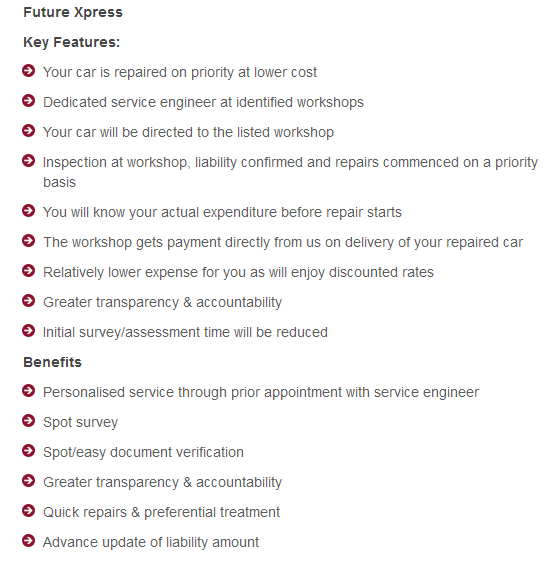This screenshot has height=571, width=547.
Task: Click the 'Benefits' heading
Action: tap(52, 362)
